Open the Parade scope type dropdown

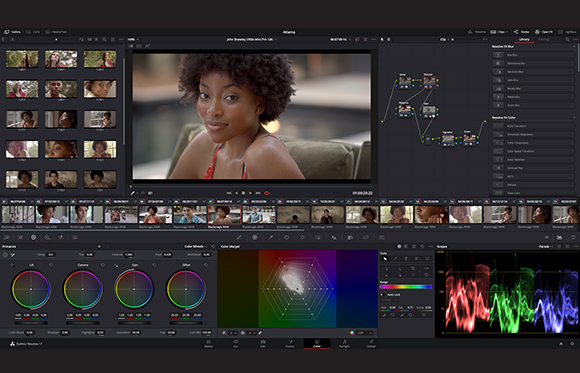(546, 246)
